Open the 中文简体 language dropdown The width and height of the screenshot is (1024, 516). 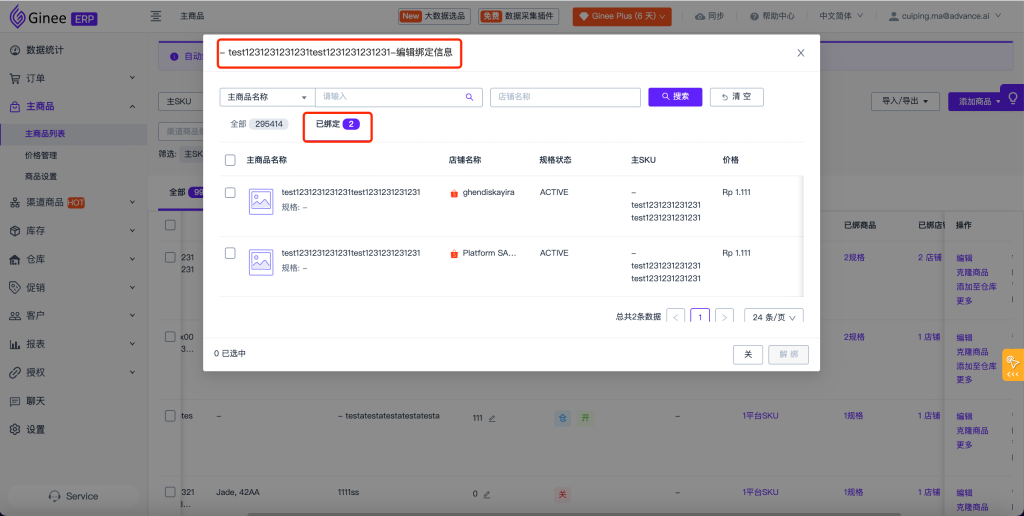841,16
